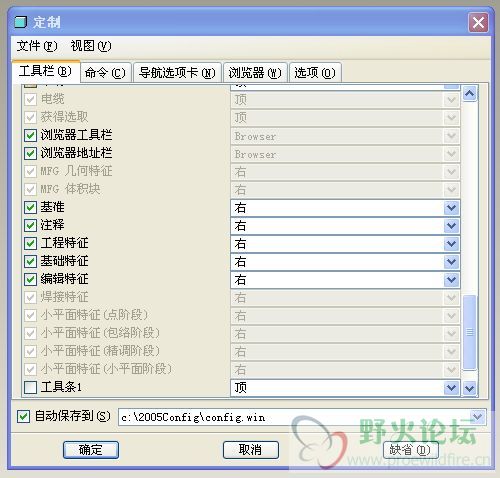Click the 定制 dialog title icon

(20, 22)
